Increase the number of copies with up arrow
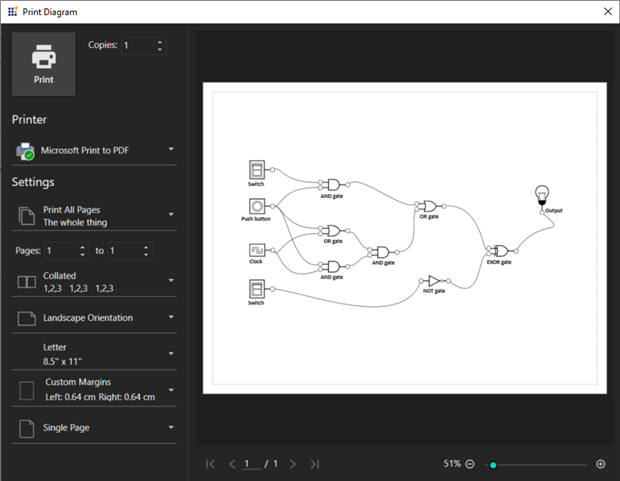Screen dimensions: 620x481 [x=160, y=42]
